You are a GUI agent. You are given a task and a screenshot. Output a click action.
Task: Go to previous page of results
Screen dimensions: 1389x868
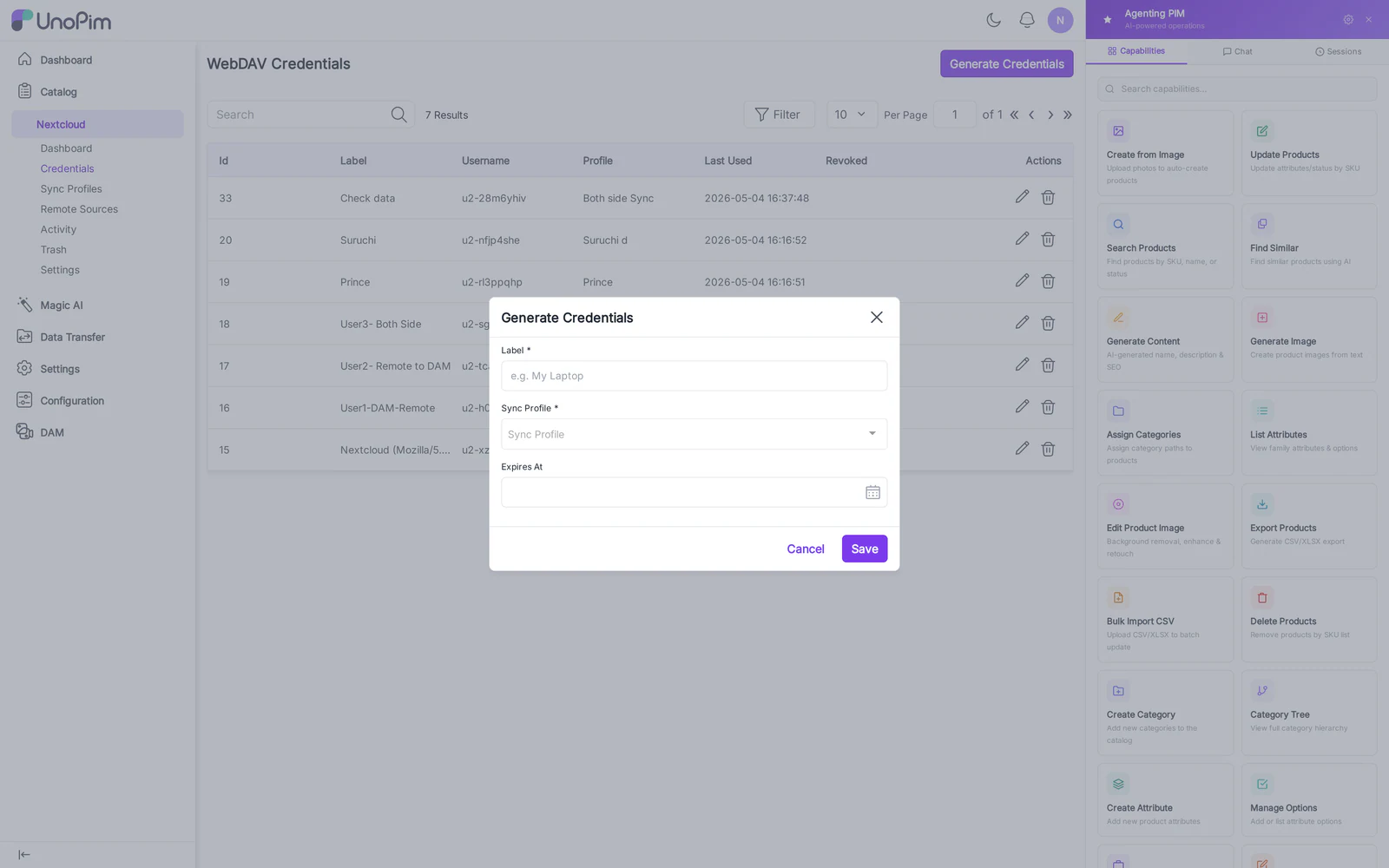[x=1031, y=115]
